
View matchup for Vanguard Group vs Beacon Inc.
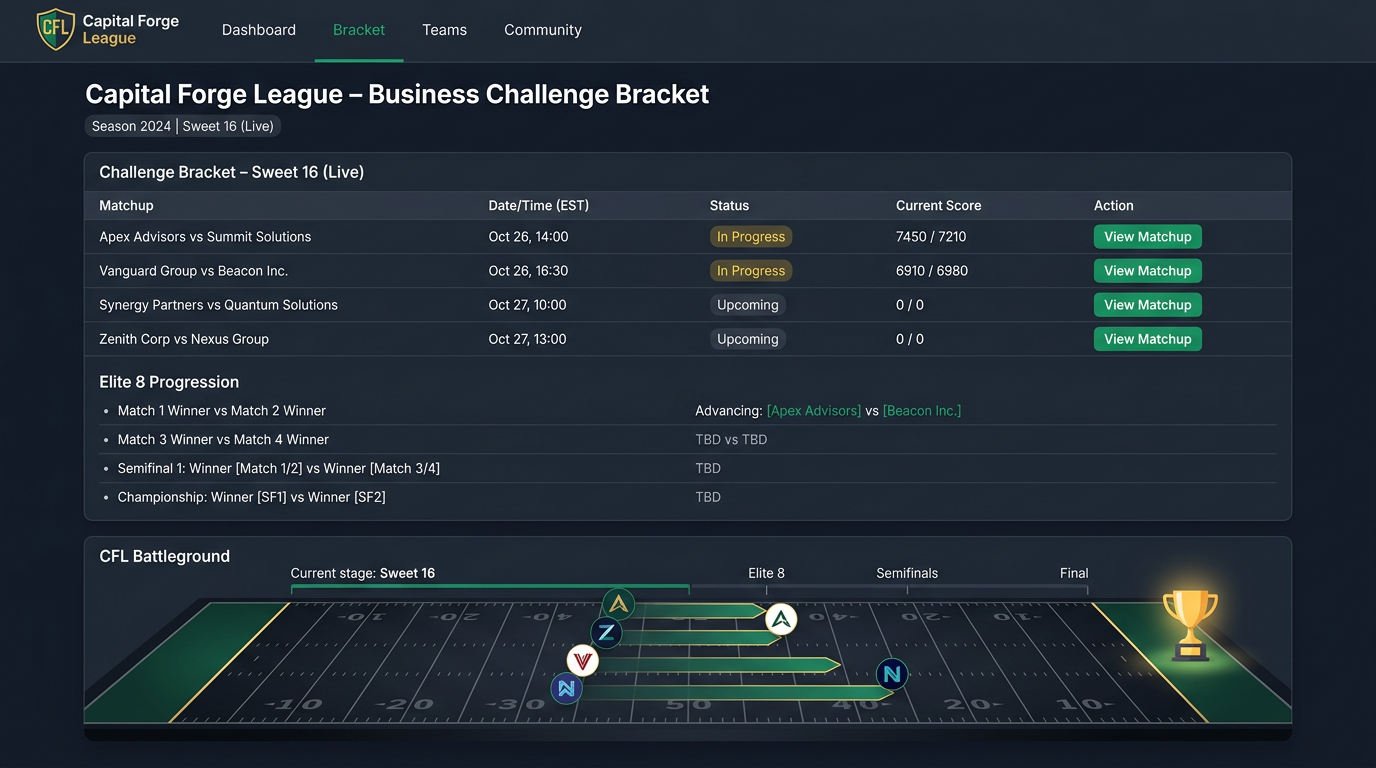coord(1147,271)
